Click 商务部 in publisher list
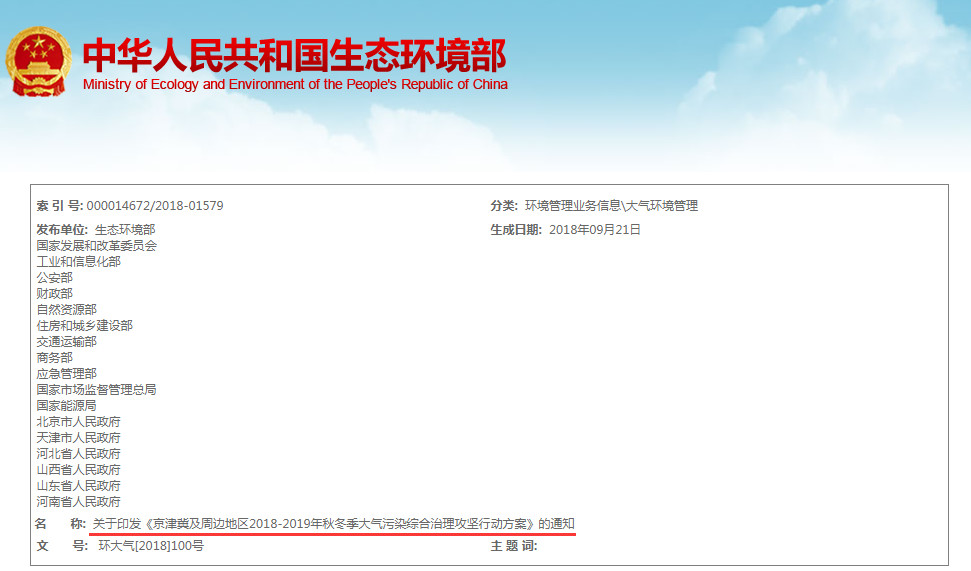This screenshot has height=571, width=971. click(x=54, y=358)
